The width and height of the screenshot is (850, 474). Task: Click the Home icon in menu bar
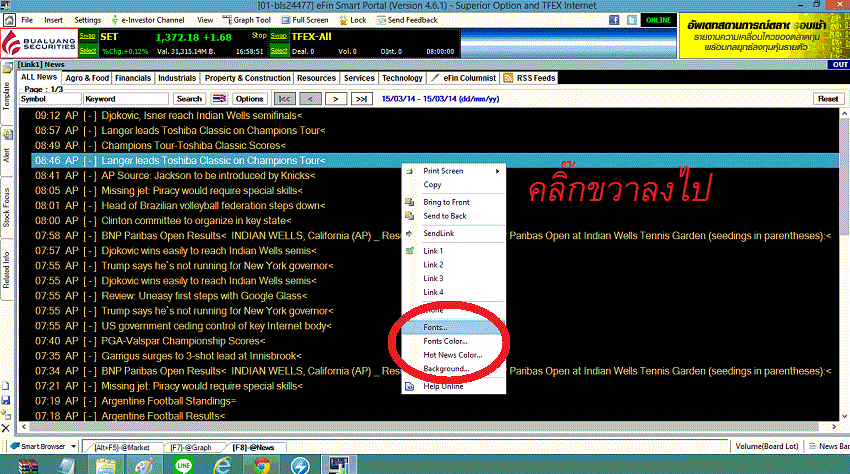[x=9, y=20]
